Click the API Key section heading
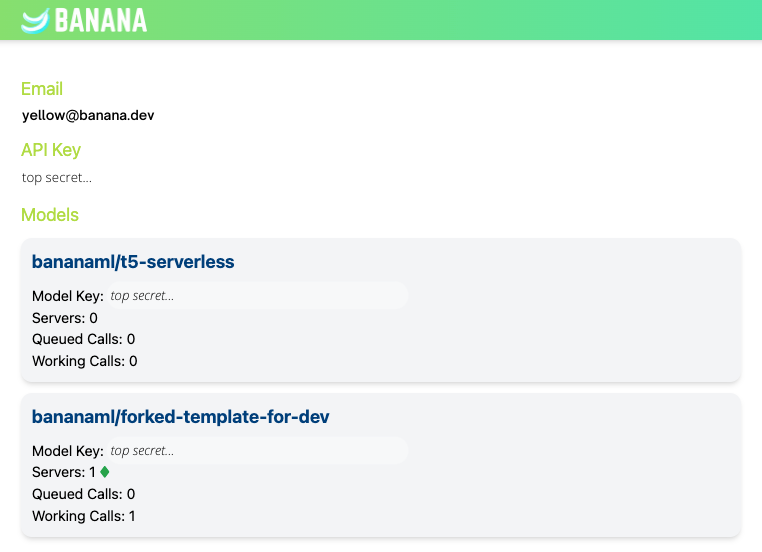 pyautogui.click(x=51, y=150)
